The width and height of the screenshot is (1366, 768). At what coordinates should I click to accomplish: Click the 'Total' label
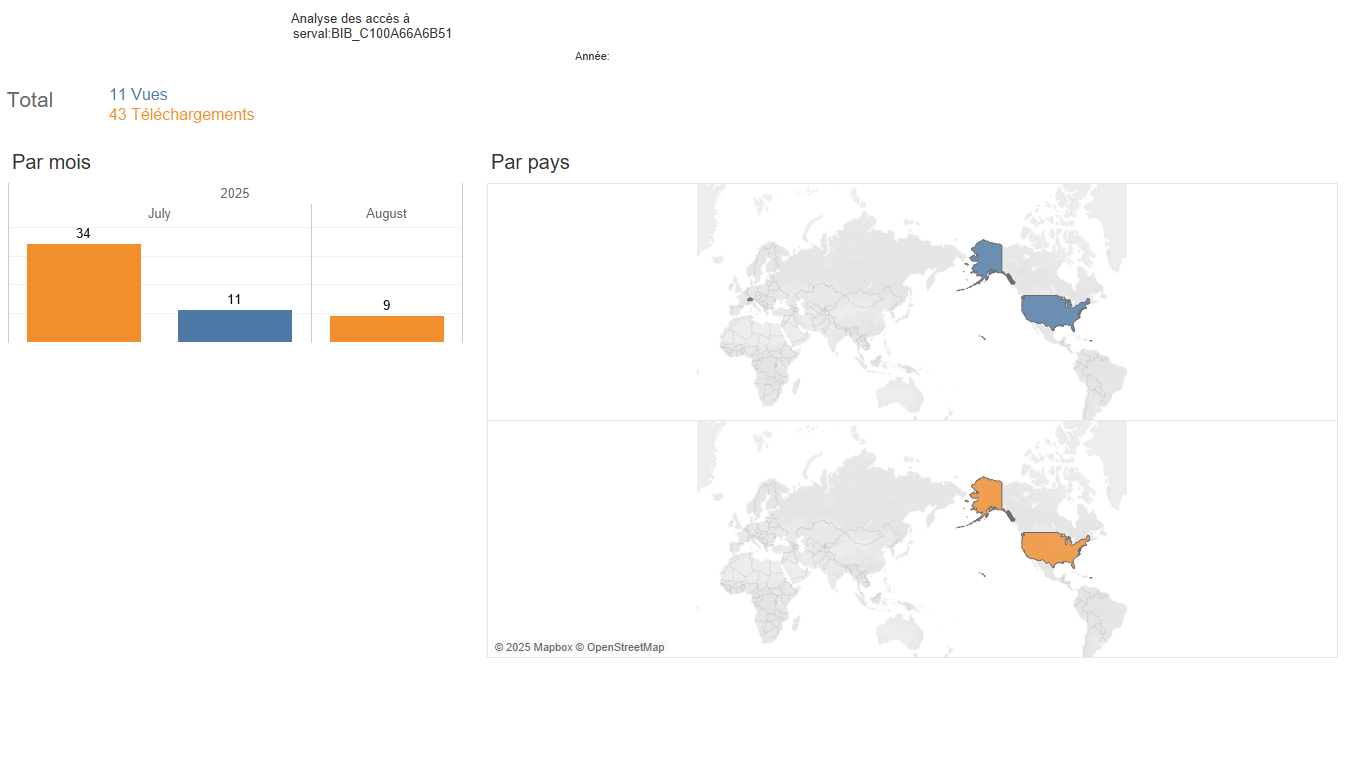[30, 100]
